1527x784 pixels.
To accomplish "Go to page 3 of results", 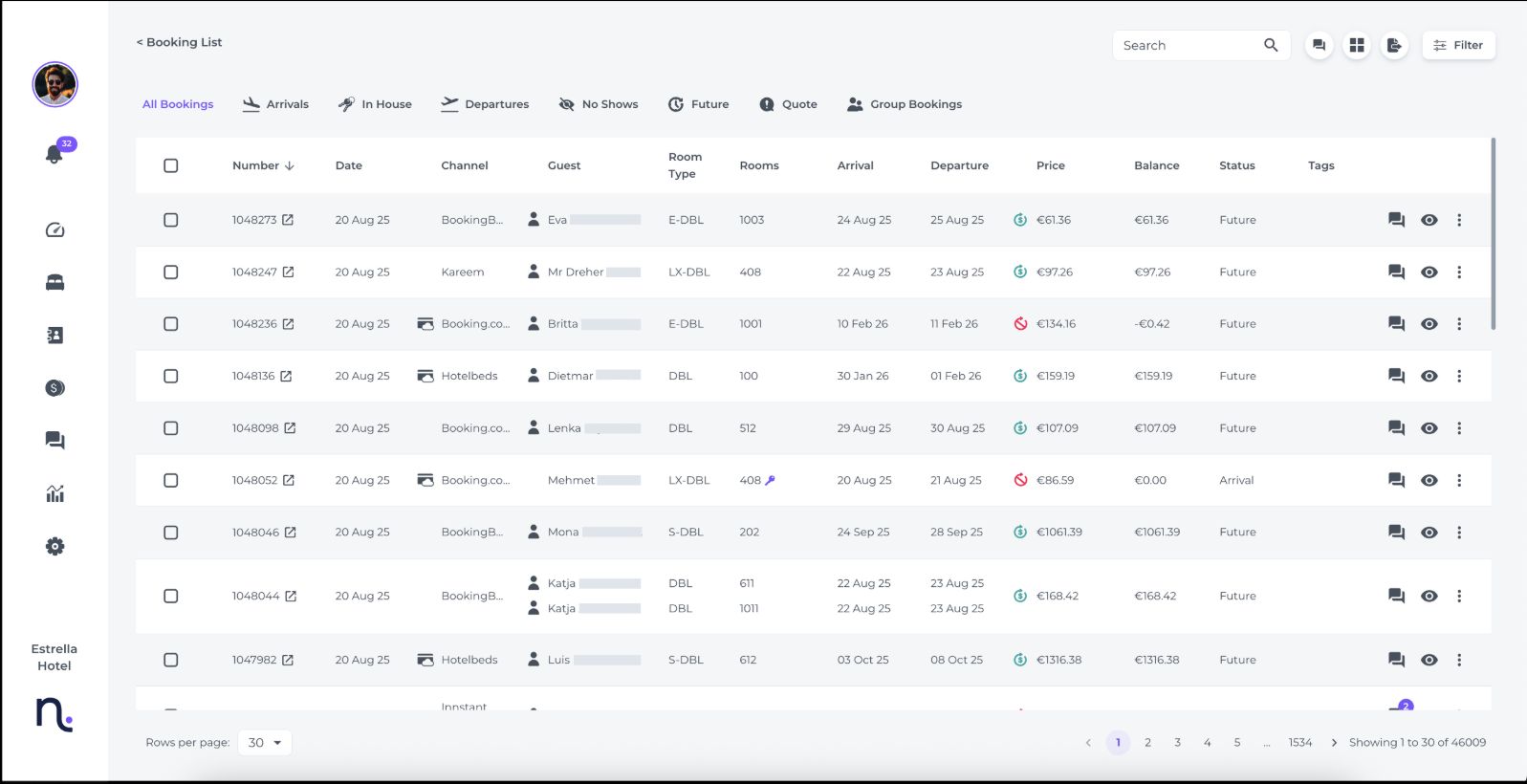I will [1177, 743].
